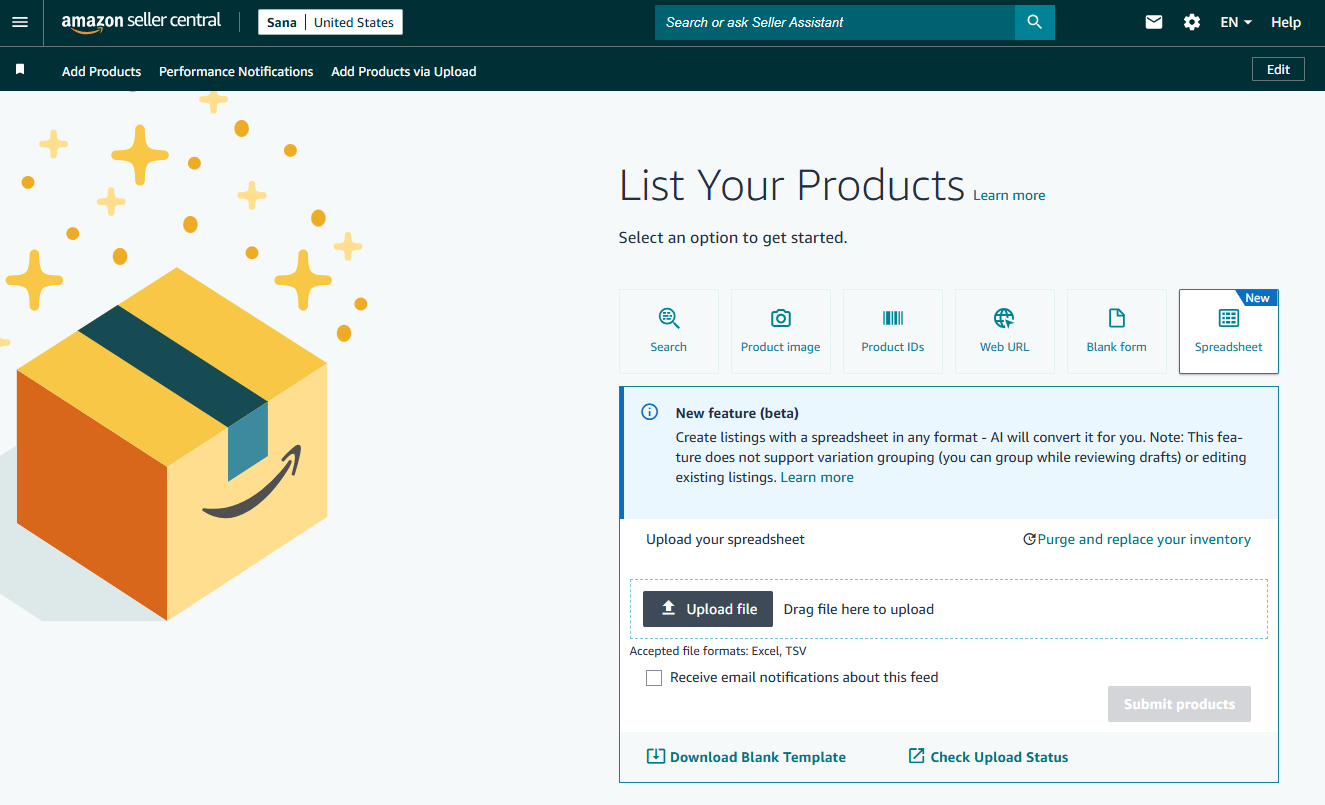Click the magnifying glass search button
The image size is (1325, 805).
point(1034,22)
